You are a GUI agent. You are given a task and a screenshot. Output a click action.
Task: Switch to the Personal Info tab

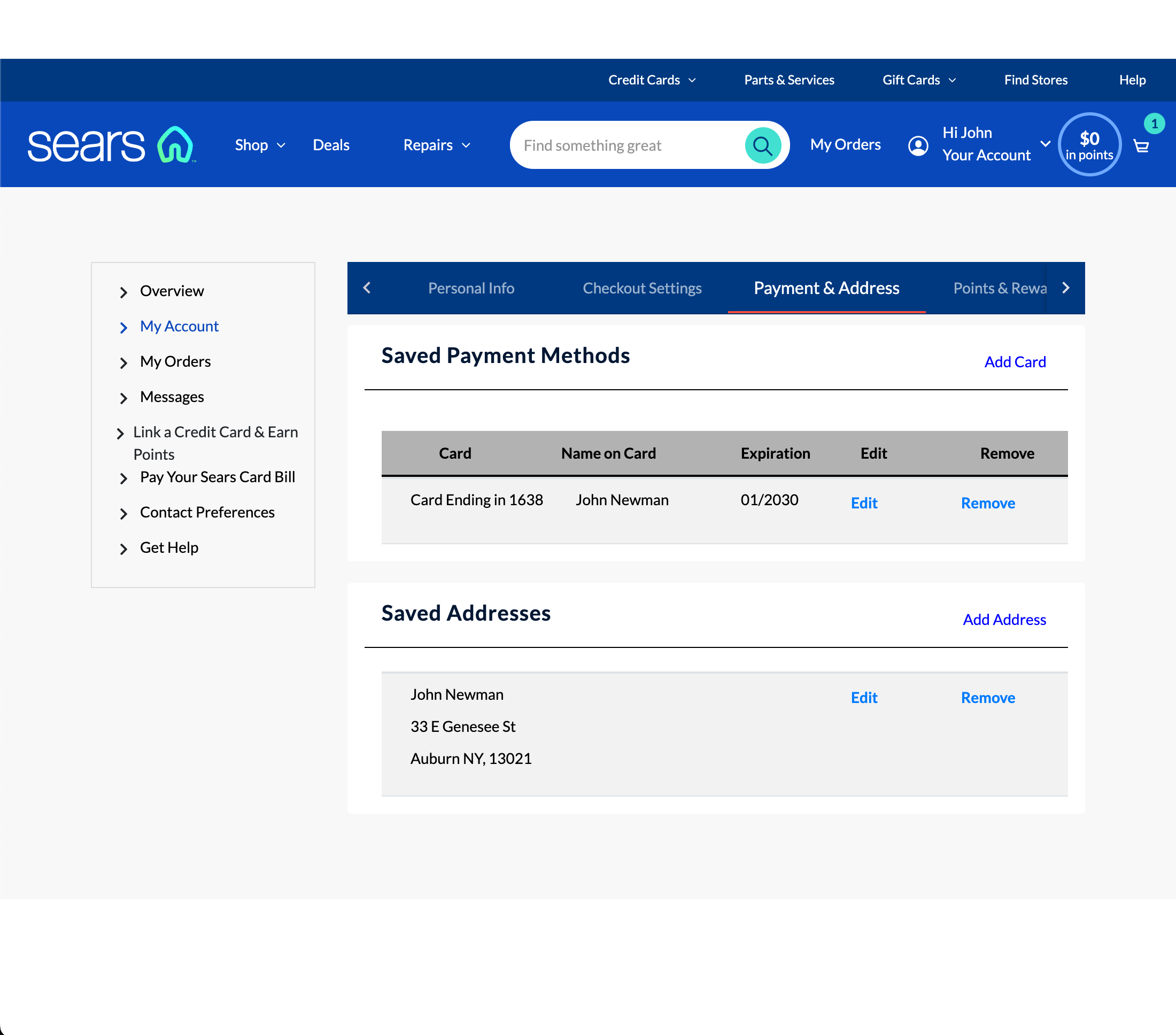tap(471, 288)
